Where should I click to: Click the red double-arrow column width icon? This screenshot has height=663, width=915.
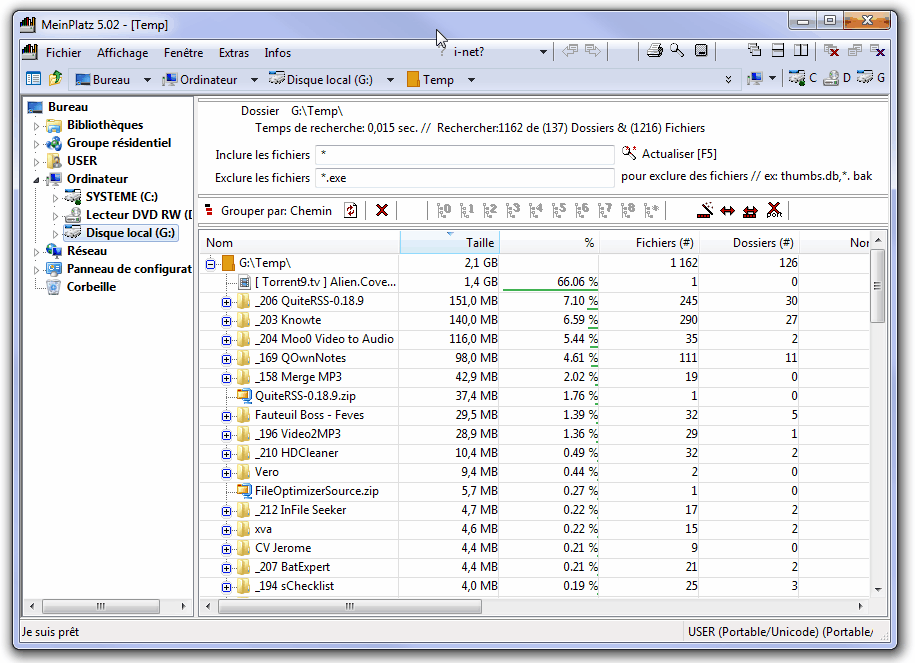point(727,211)
